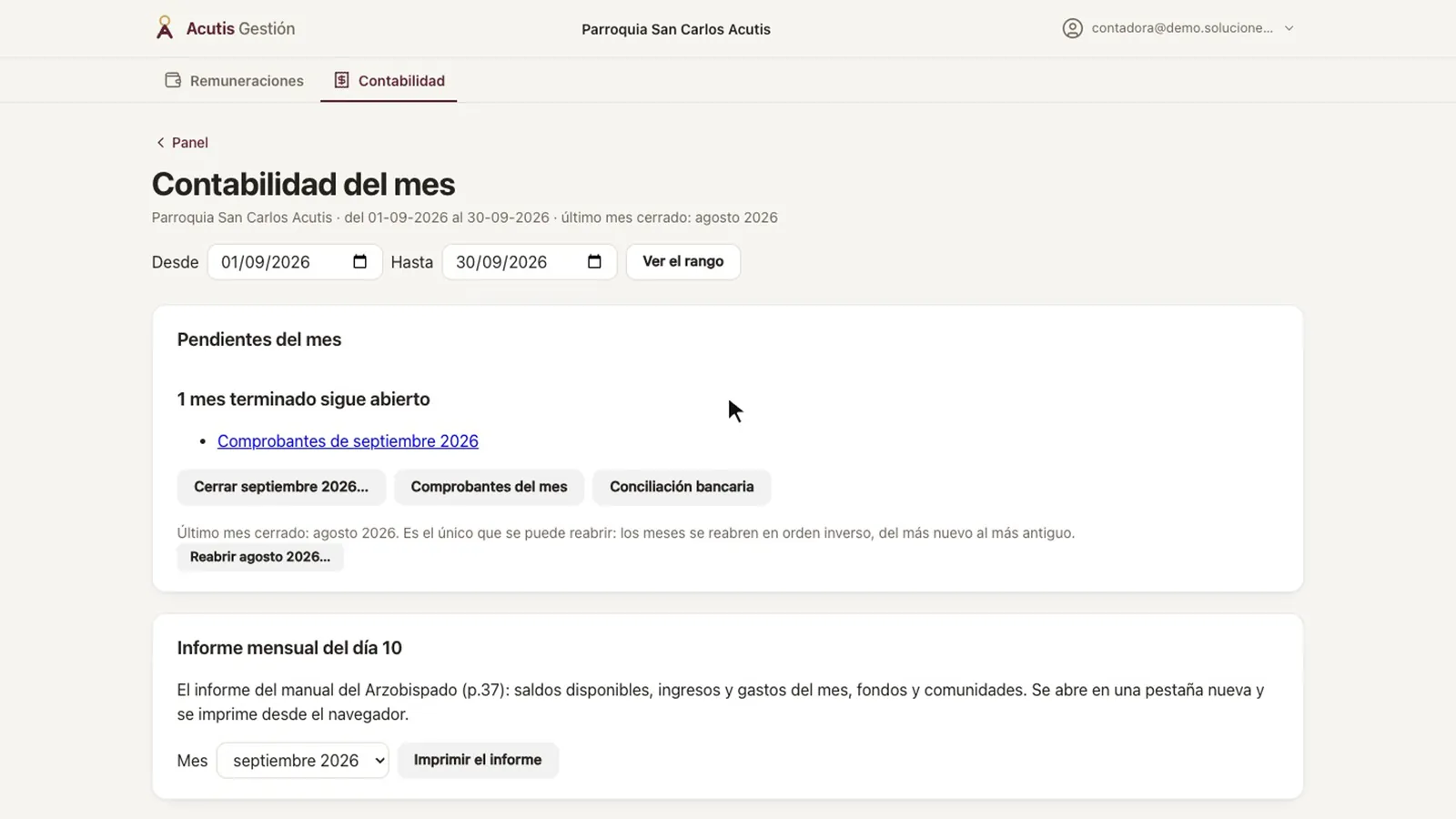1456x819 pixels.
Task: Click Reabrir agosto 2026... button
Action: (260, 557)
